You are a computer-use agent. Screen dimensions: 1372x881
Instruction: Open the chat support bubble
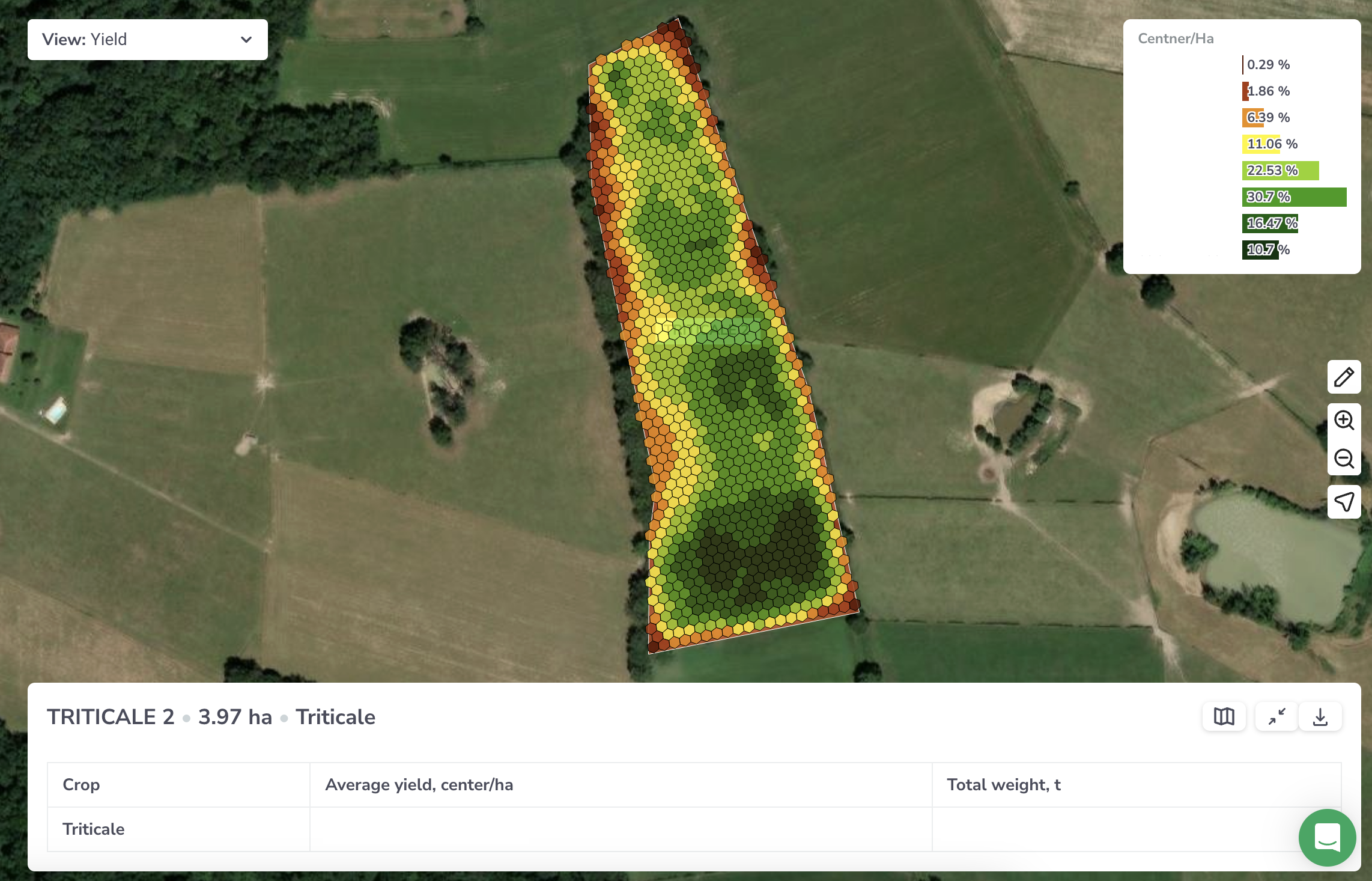[1327, 838]
